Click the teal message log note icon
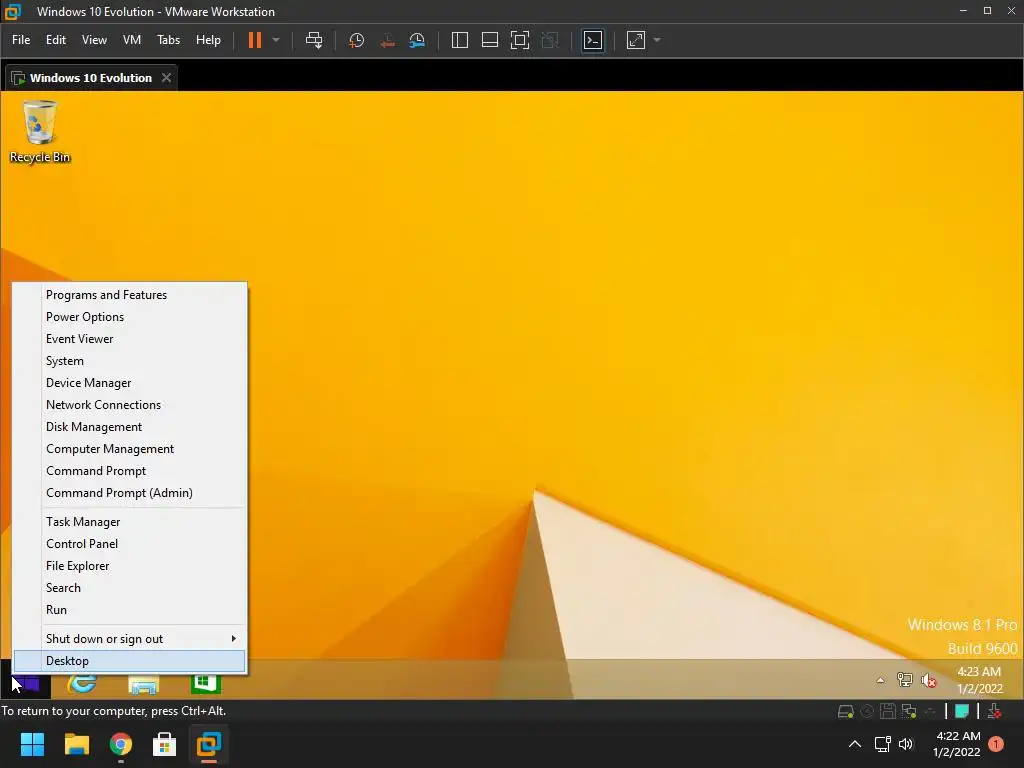1024x768 pixels. click(962, 711)
